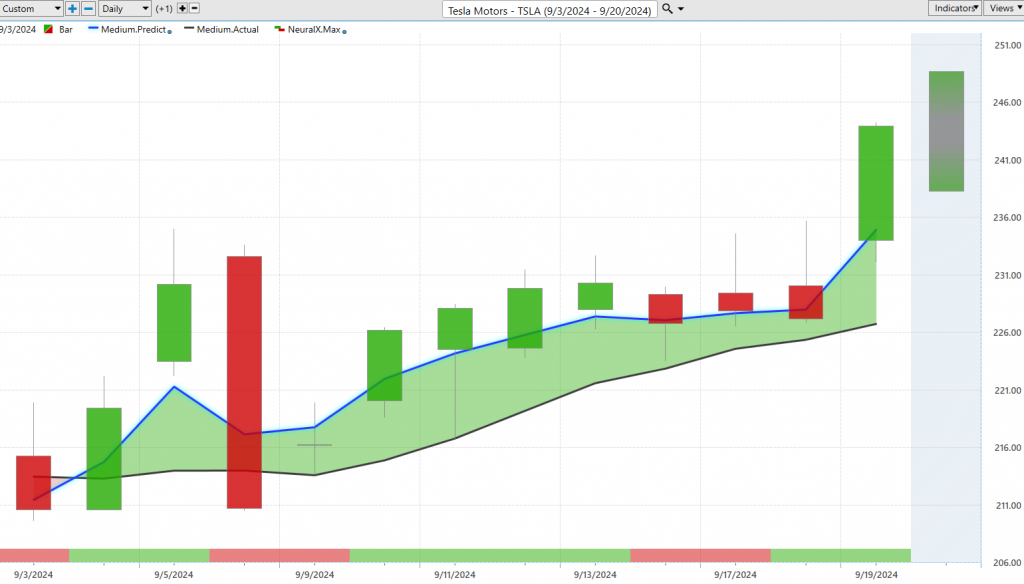1024x584 pixels.
Task: Click the green 9/11/2024 candlestick
Action: point(455,329)
